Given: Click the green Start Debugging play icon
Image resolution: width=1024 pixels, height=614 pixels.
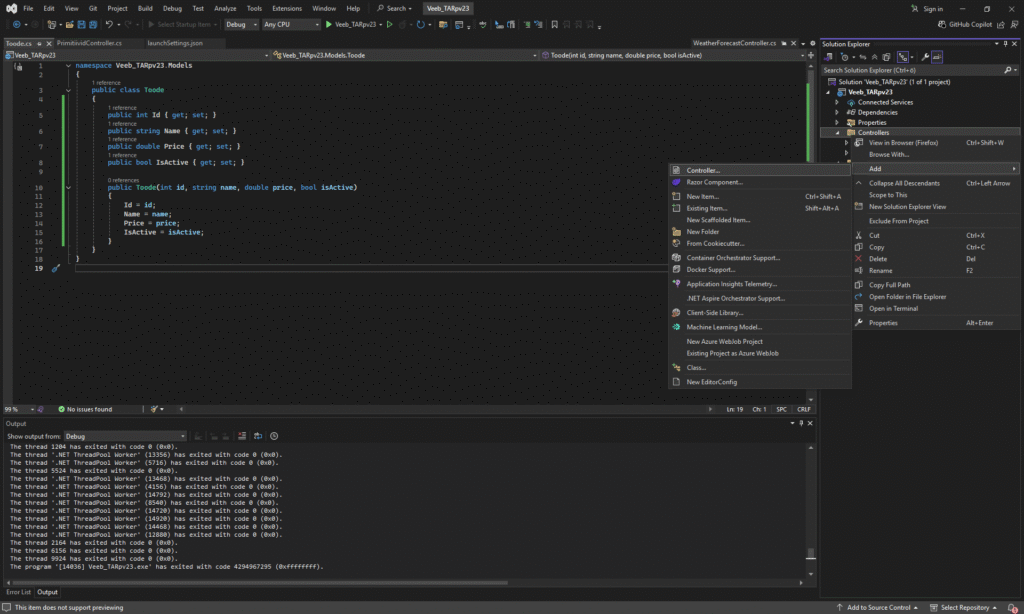Looking at the screenshot, I should coord(327,24).
